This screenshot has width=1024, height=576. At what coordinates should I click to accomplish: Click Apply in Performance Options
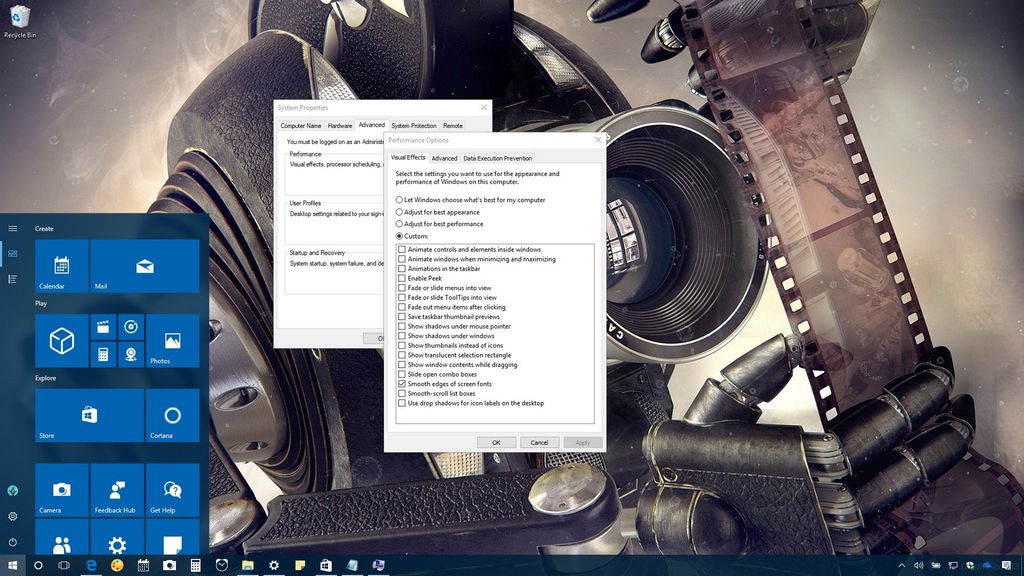tap(582, 442)
